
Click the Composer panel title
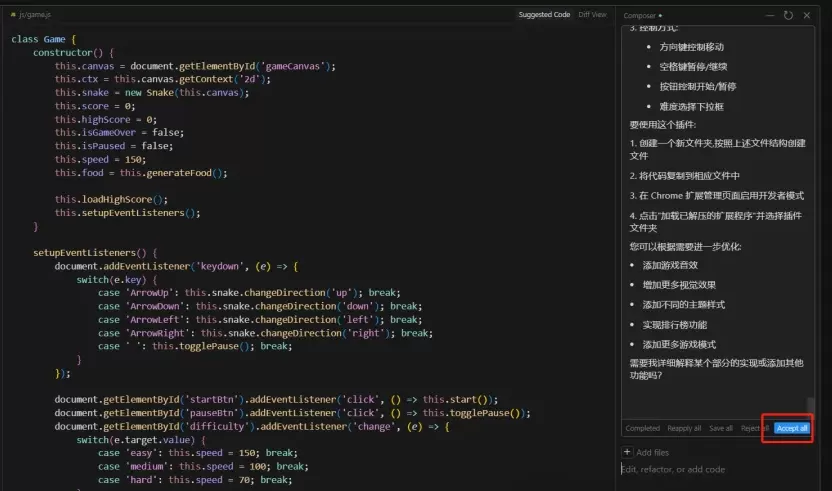pos(639,16)
